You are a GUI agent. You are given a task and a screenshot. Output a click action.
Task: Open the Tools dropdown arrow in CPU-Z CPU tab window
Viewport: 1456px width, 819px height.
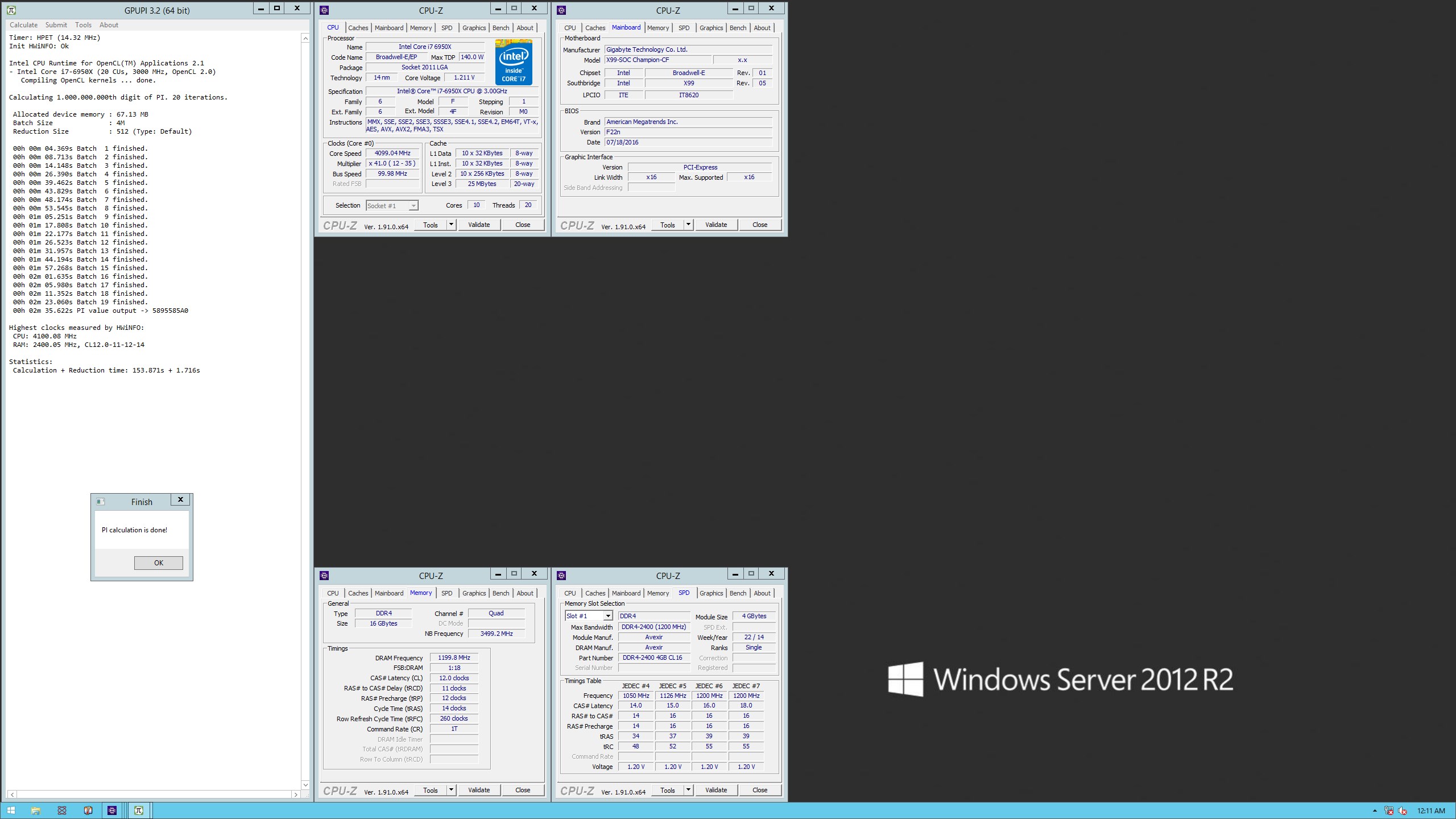click(451, 225)
